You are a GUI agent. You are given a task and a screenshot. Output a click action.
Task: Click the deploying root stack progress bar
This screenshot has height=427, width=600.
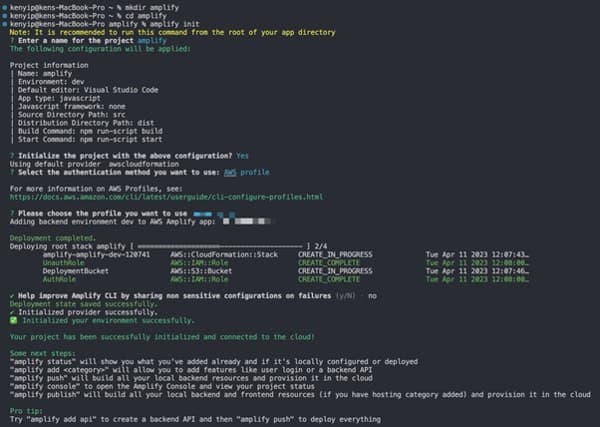click(x=220, y=246)
